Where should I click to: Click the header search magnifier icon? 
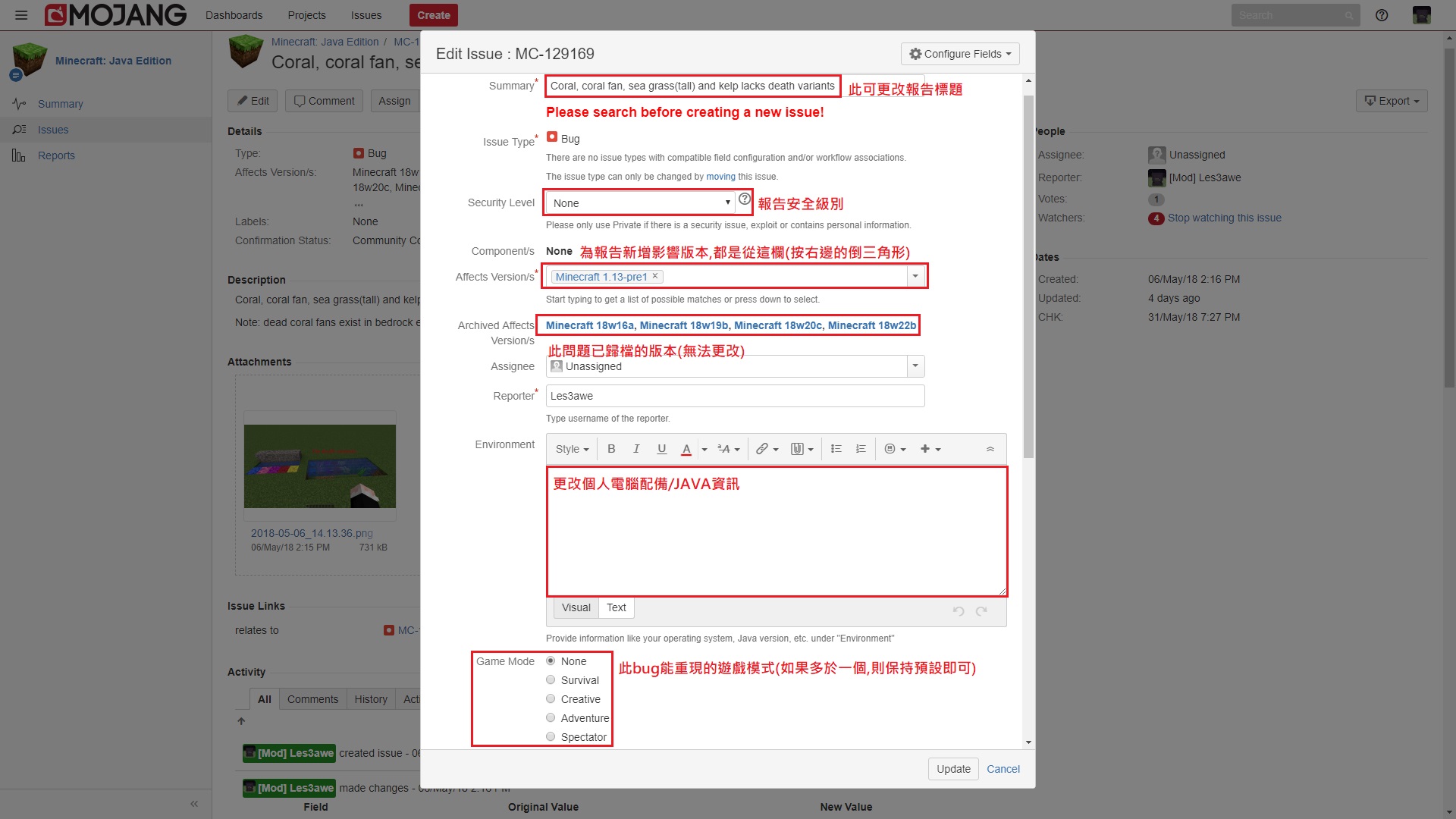1348,15
